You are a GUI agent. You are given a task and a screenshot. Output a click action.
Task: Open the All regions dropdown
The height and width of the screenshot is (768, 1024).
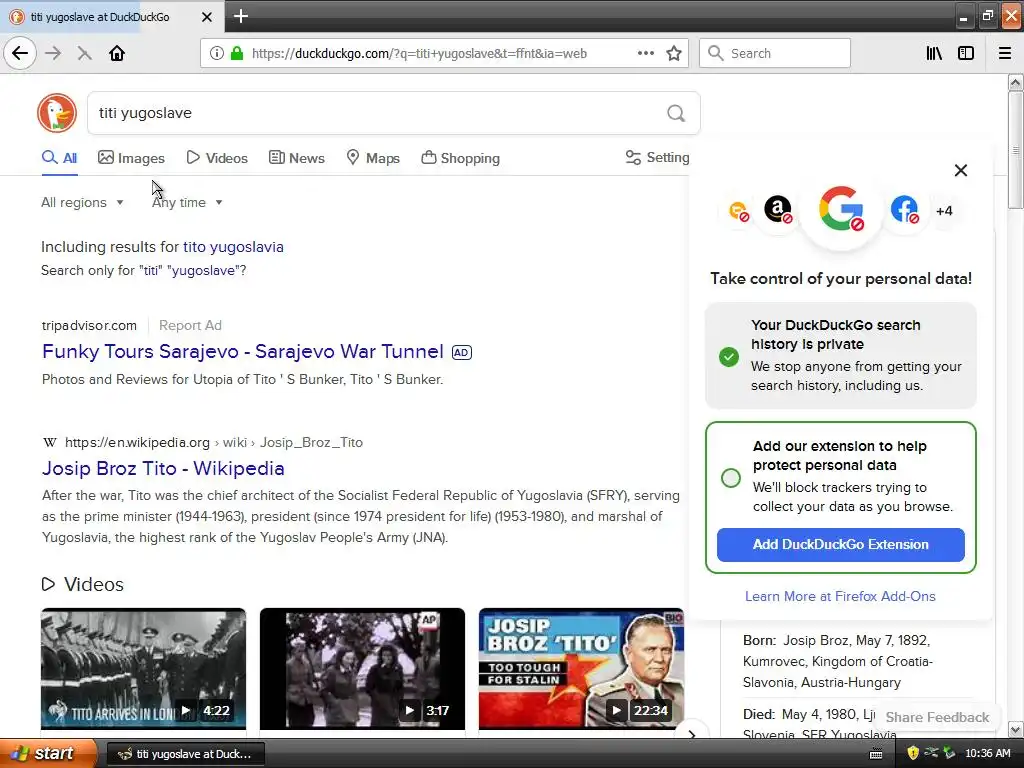[x=82, y=202]
